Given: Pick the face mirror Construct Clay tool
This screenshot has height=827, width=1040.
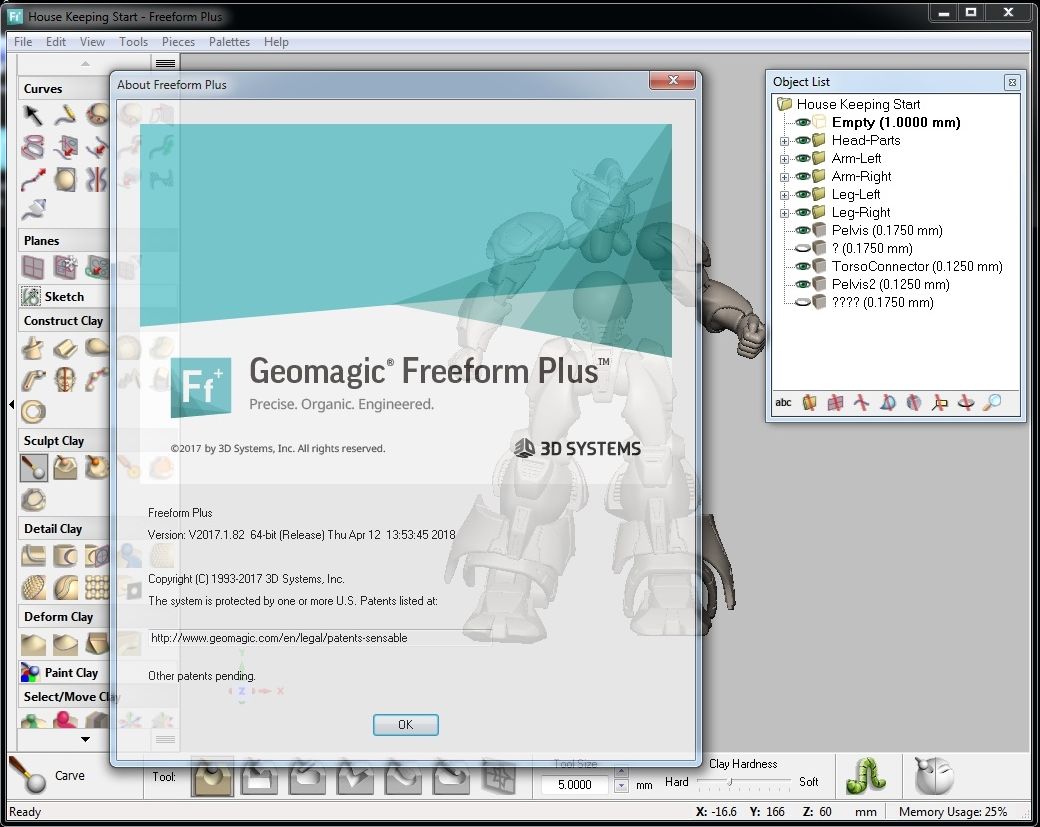Looking at the screenshot, I should pos(65,380).
